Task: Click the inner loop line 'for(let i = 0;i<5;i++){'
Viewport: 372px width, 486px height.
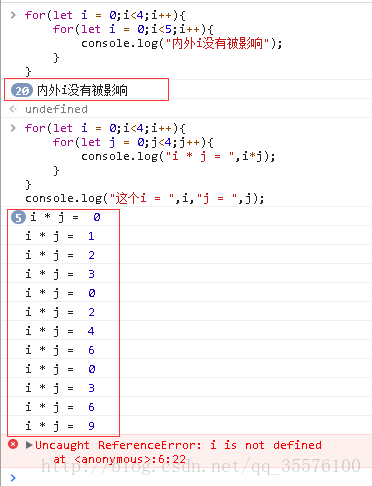Action: (133, 29)
